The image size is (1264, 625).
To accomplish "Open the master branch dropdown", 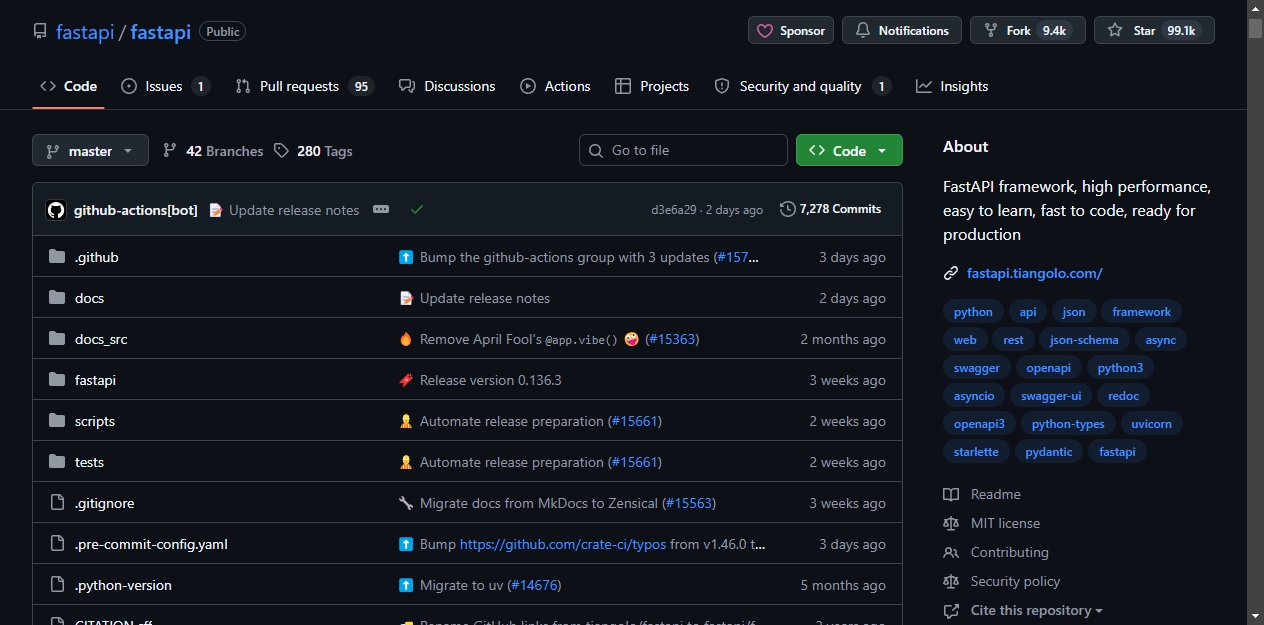I will (x=90, y=150).
